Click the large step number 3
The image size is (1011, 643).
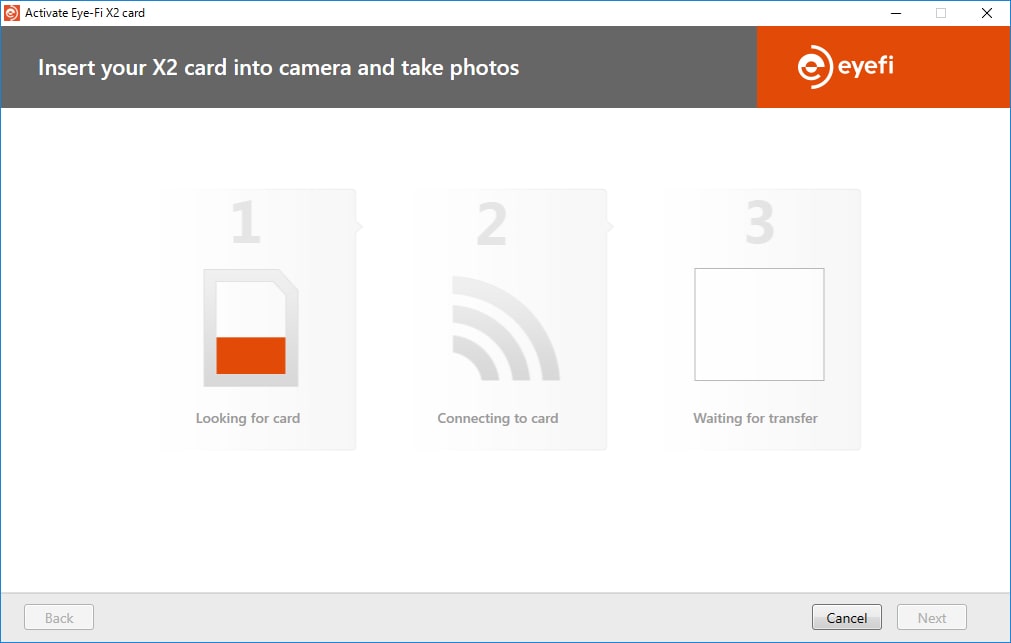click(x=759, y=223)
